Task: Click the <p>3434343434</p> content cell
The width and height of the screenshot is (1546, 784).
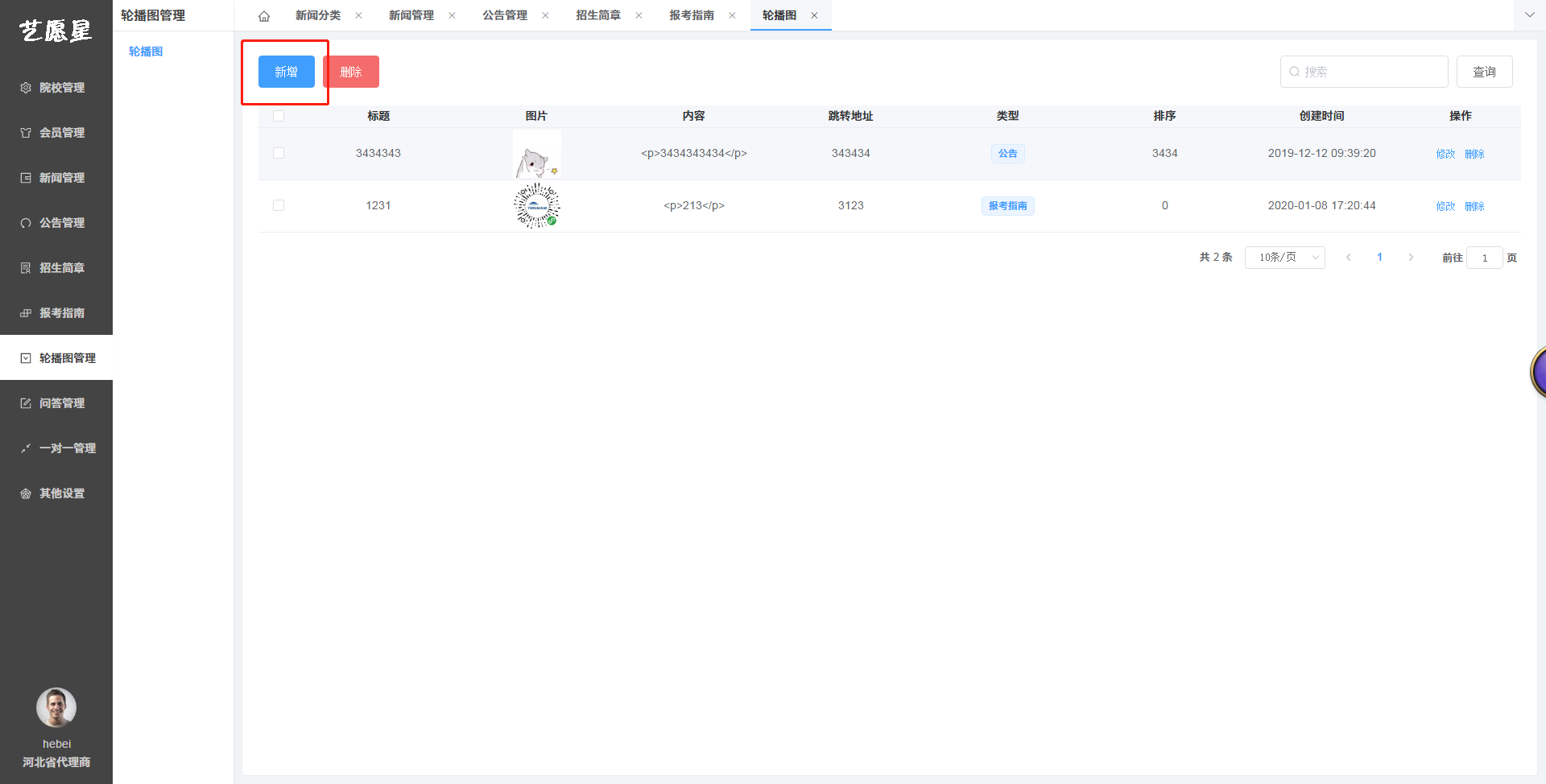Action: [693, 153]
